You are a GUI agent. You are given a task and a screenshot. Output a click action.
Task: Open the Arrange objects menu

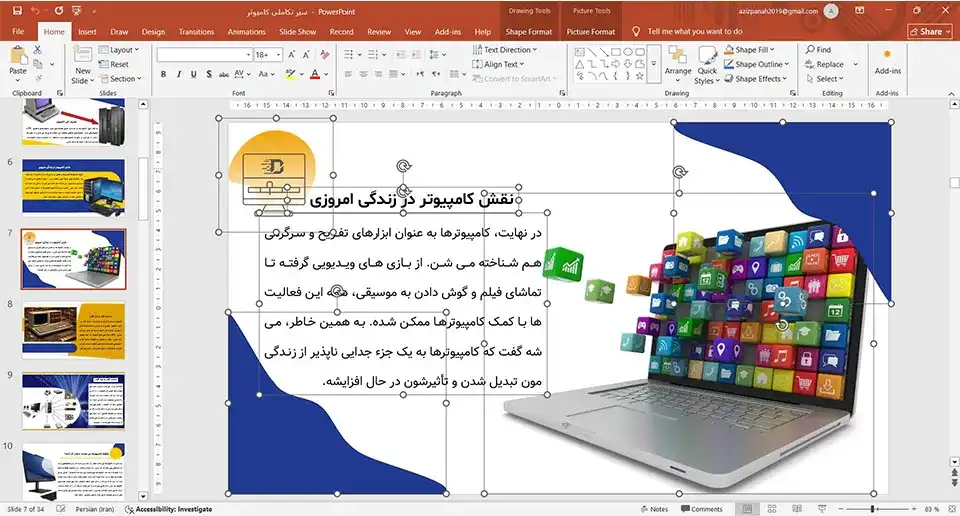(678, 62)
